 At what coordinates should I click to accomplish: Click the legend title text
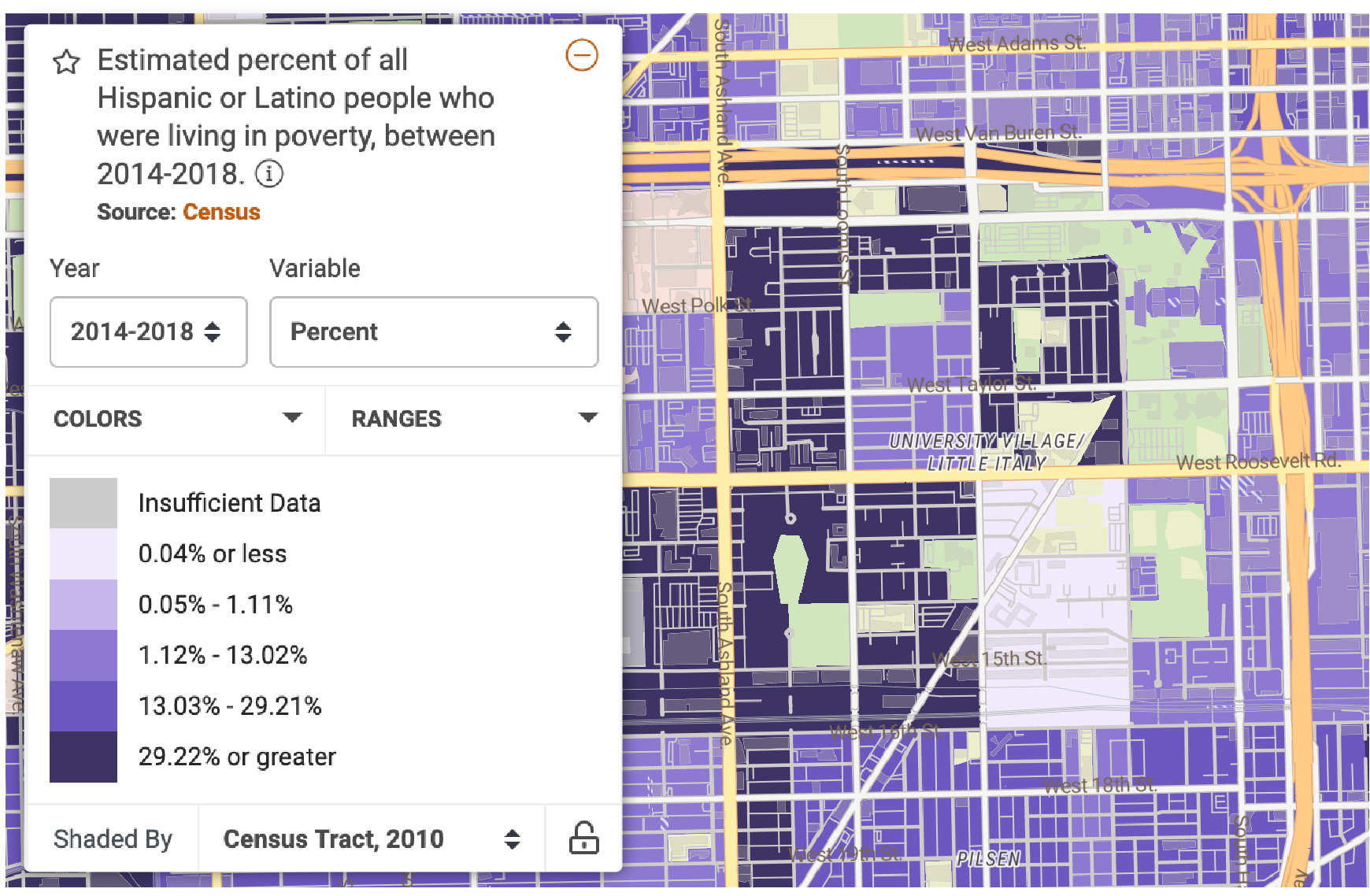(x=296, y=117)
